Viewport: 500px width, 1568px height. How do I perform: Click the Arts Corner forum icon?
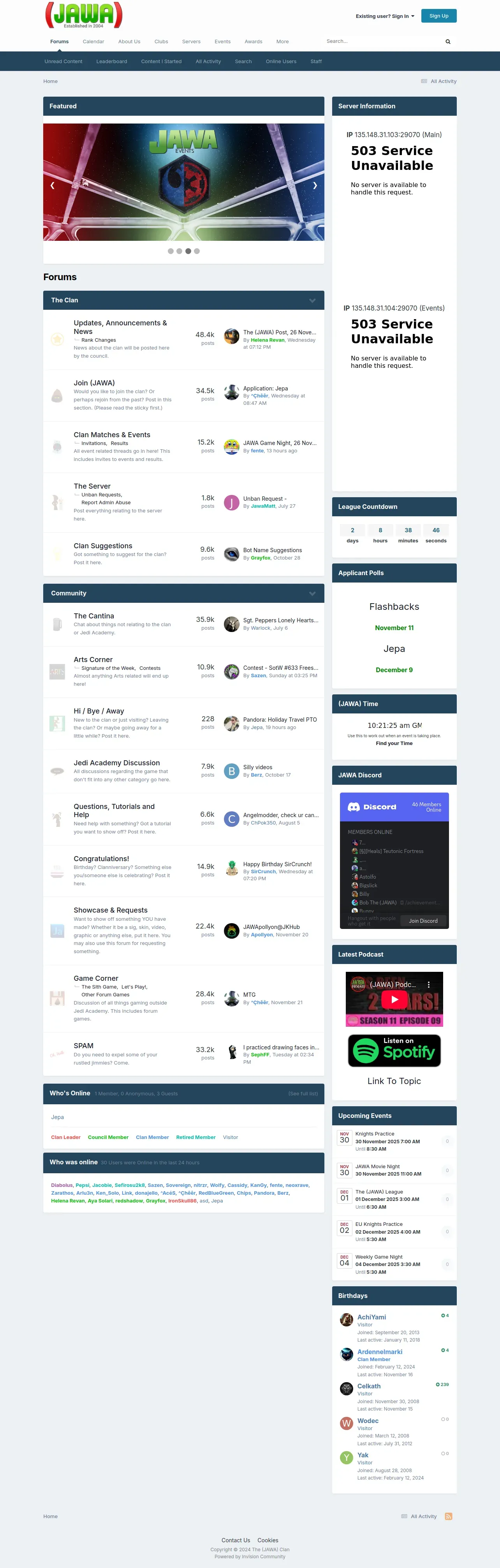(x=57, y=671)
